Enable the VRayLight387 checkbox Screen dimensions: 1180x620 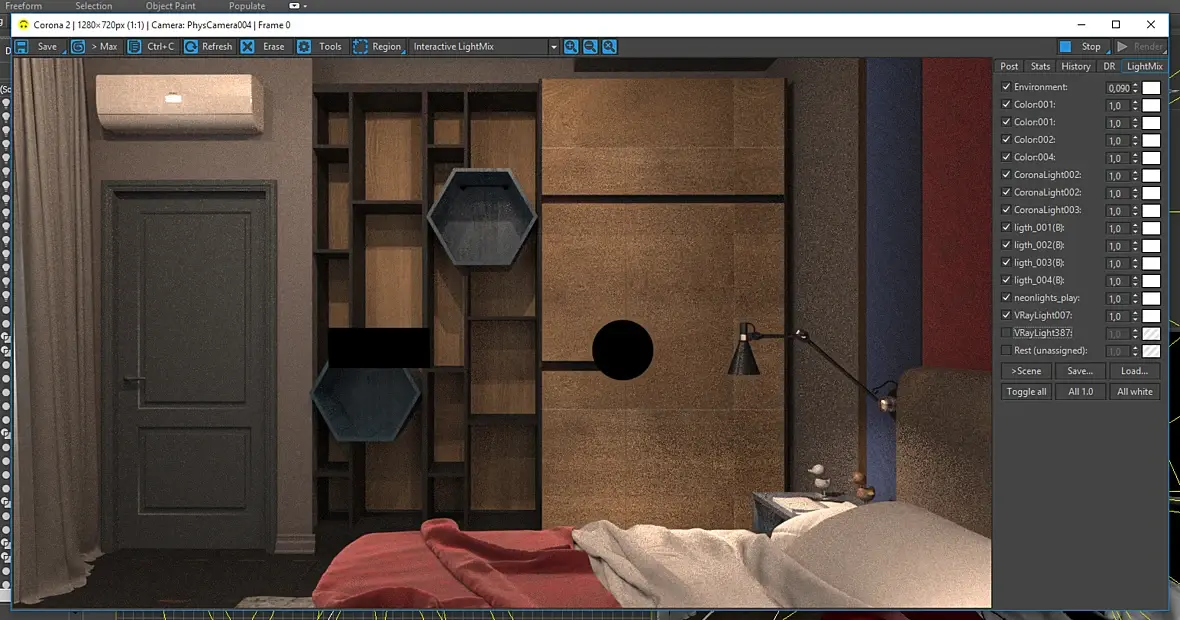coord(1006,333)
